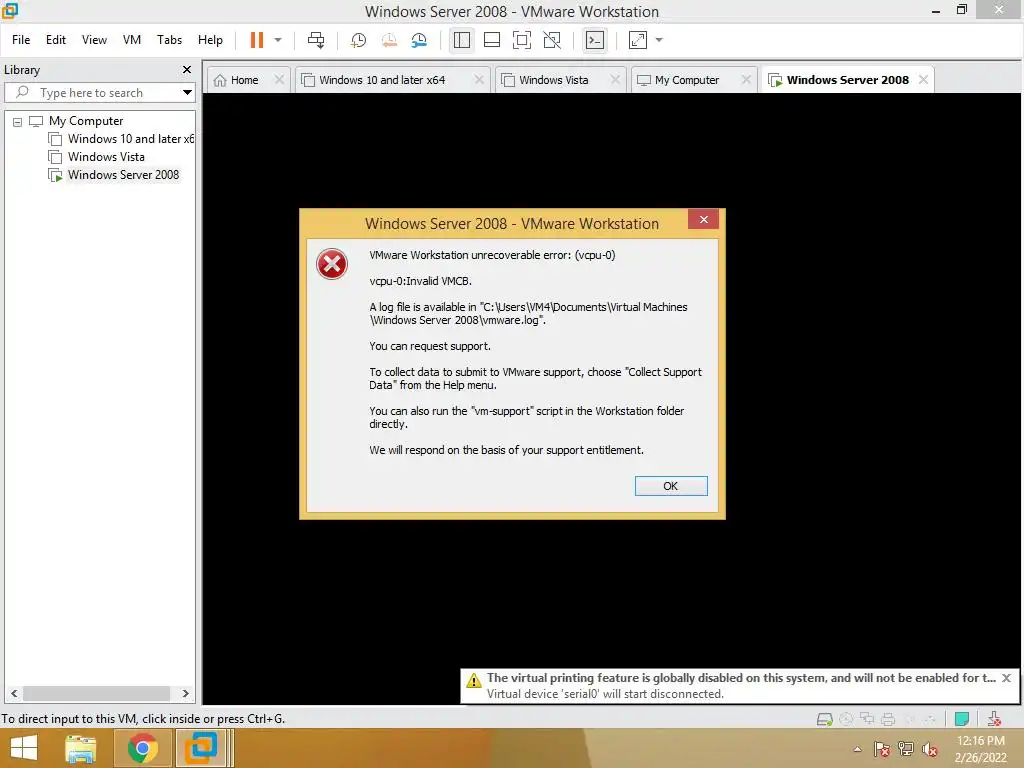This screenshot has width=1024, height=768.
Task: Click the Action Center flag tray icon
Action: [881, 749]
